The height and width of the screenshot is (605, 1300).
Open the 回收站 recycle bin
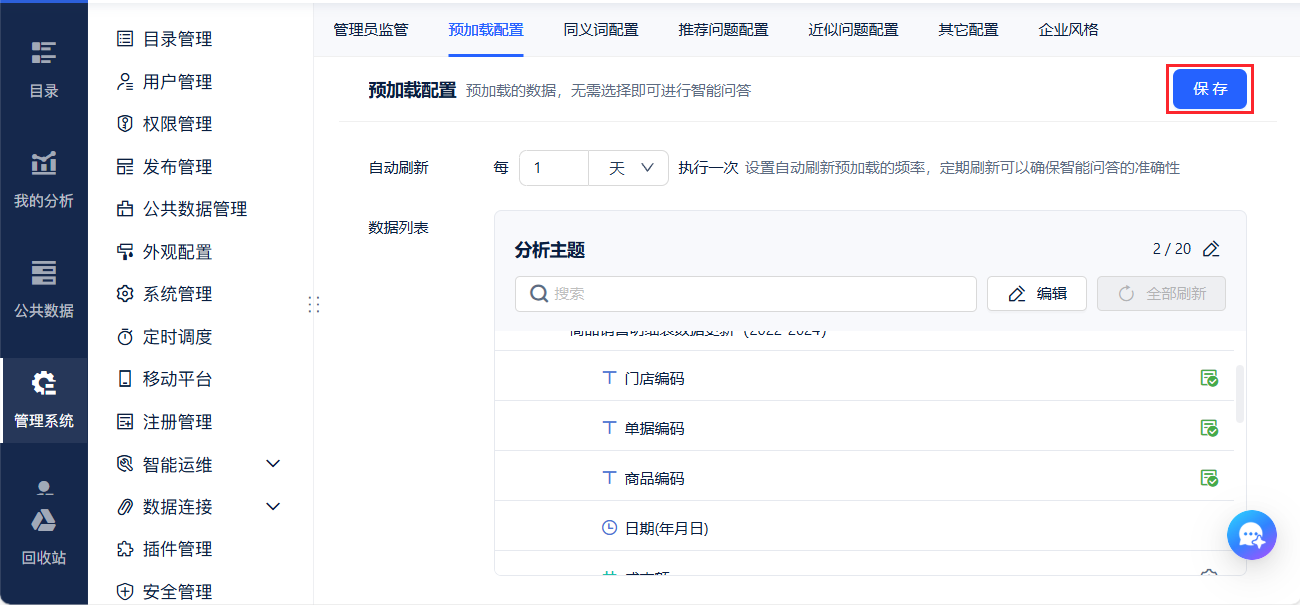click(x=44, y=537)
